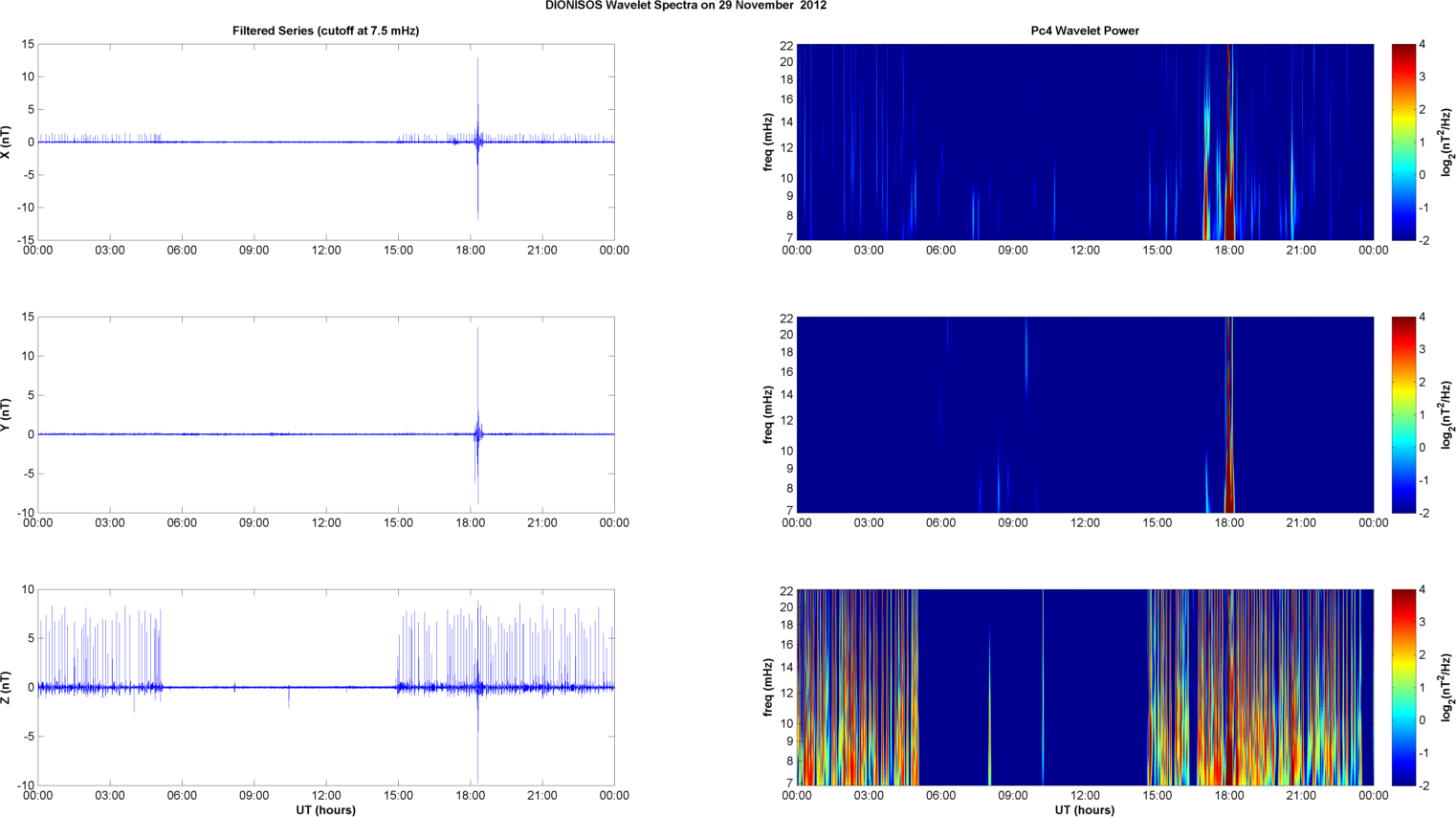Click the Pc4 Wavelet Power heading
This screenshot has width=1456, height=817.
tap(1085, 31)
